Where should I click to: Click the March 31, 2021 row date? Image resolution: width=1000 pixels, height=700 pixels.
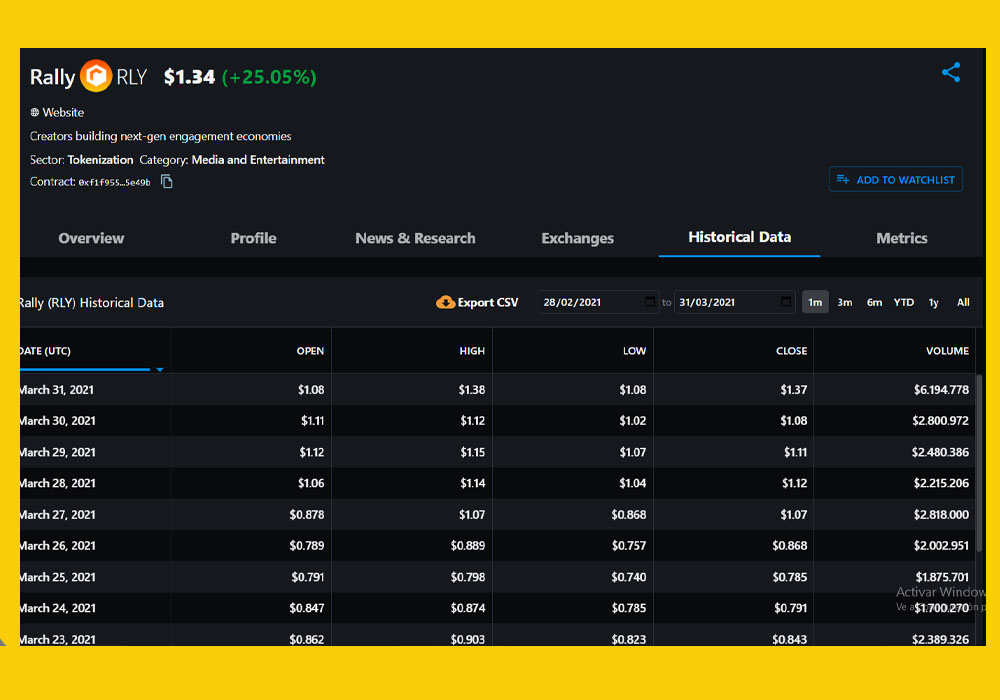pos(57,390)
